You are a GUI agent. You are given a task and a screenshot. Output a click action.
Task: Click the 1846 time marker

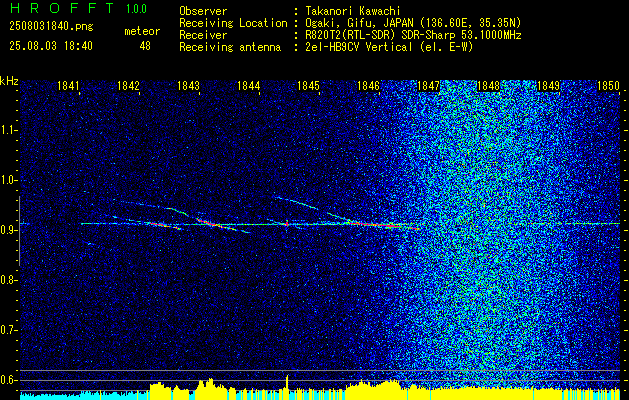tap(368, 85)
